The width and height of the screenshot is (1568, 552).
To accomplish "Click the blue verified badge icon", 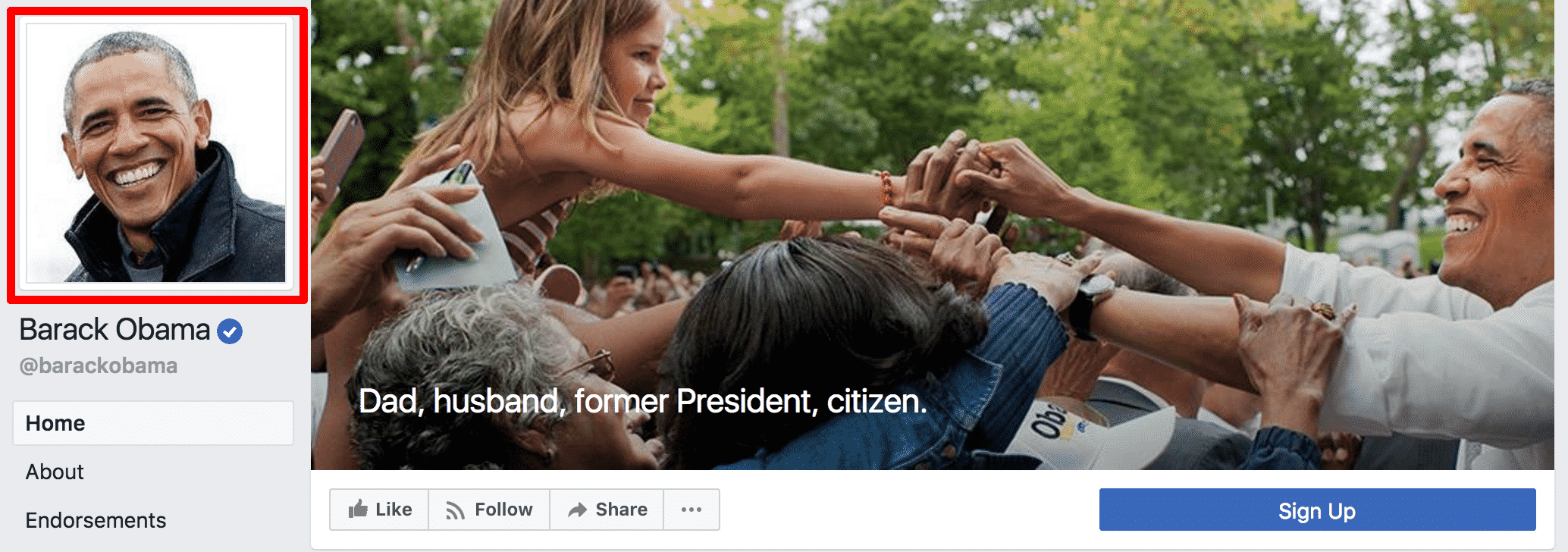I will [230, 331].
